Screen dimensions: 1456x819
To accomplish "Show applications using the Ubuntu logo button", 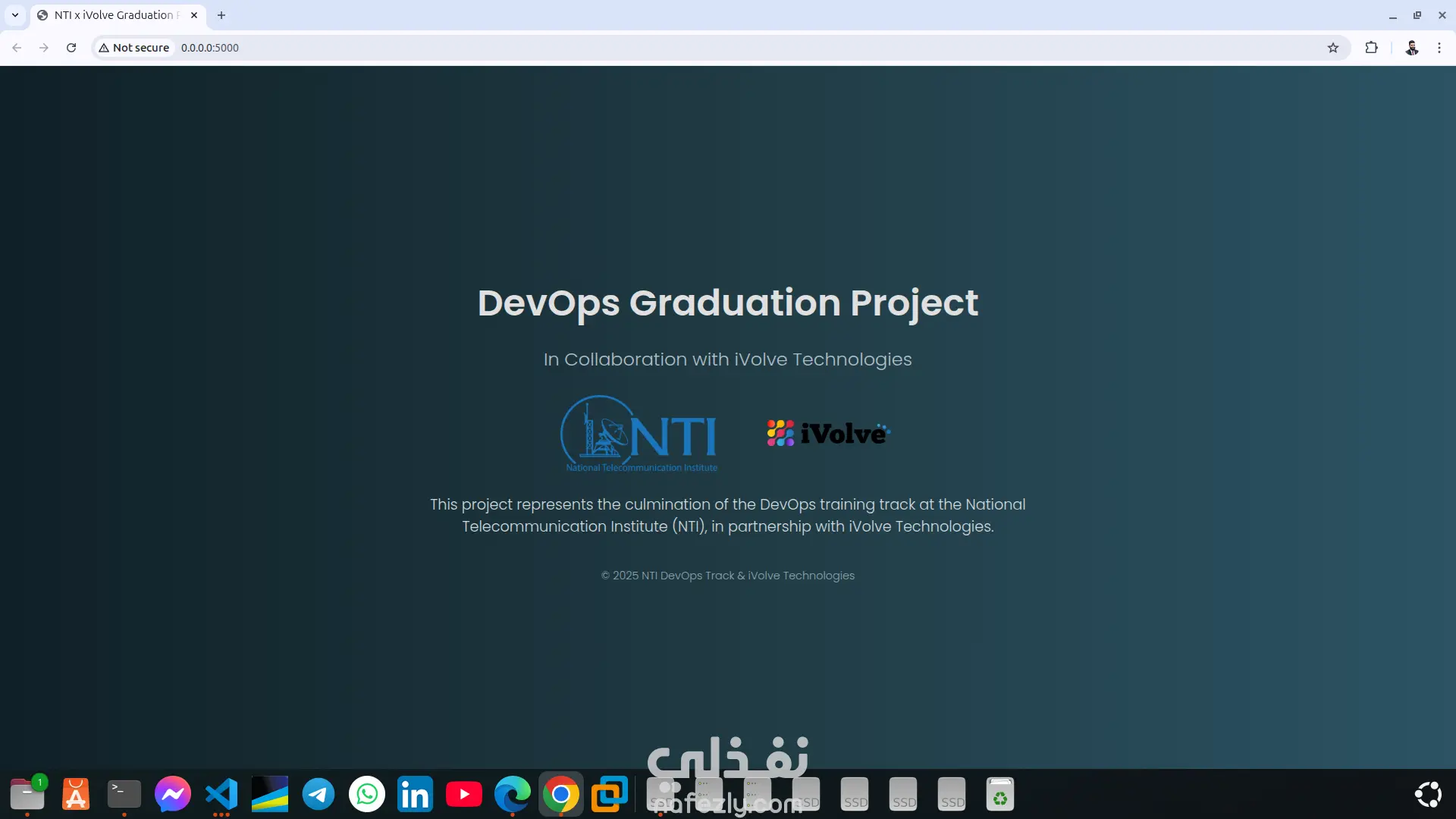I will point(1429,794).
